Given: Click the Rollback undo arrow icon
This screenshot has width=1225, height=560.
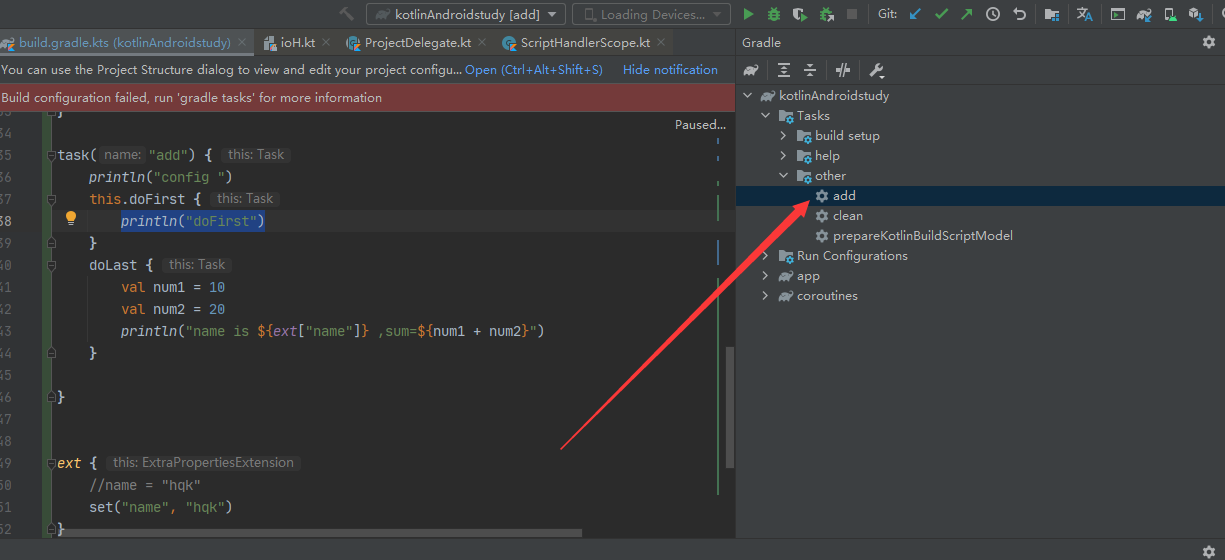Looking at the screenshot, I should tap(1019, 14).
